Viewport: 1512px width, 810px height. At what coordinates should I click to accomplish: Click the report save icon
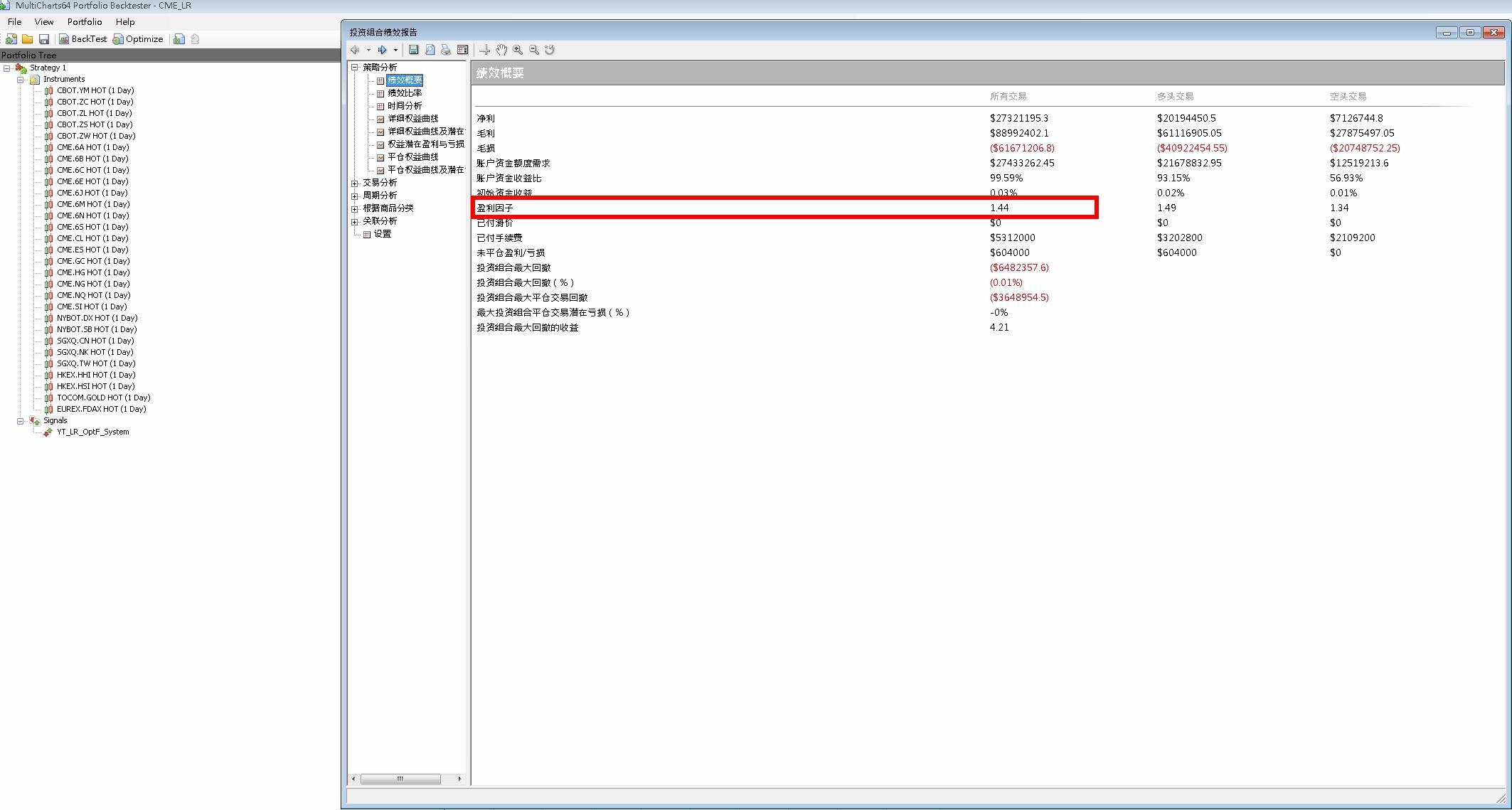pos(413,50)
